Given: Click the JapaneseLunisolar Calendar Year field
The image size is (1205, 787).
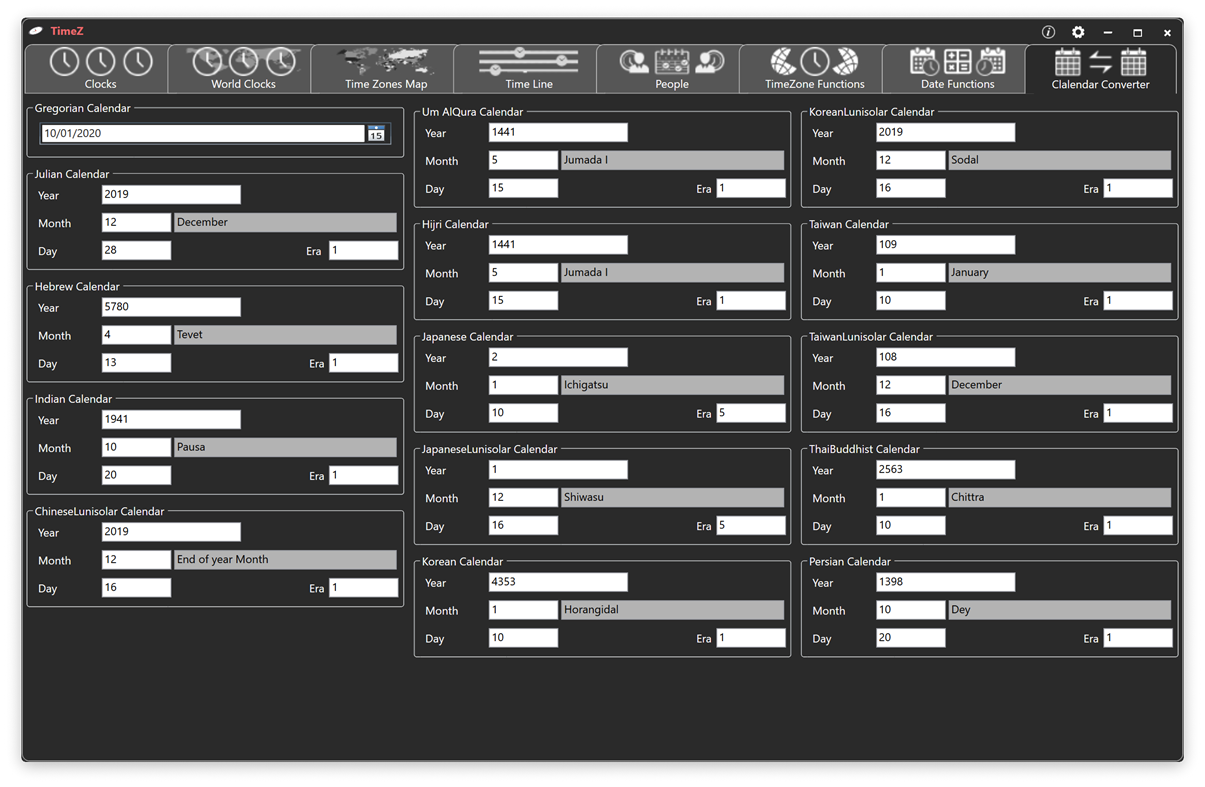Looking at the screenshot, I should (558, 470).
